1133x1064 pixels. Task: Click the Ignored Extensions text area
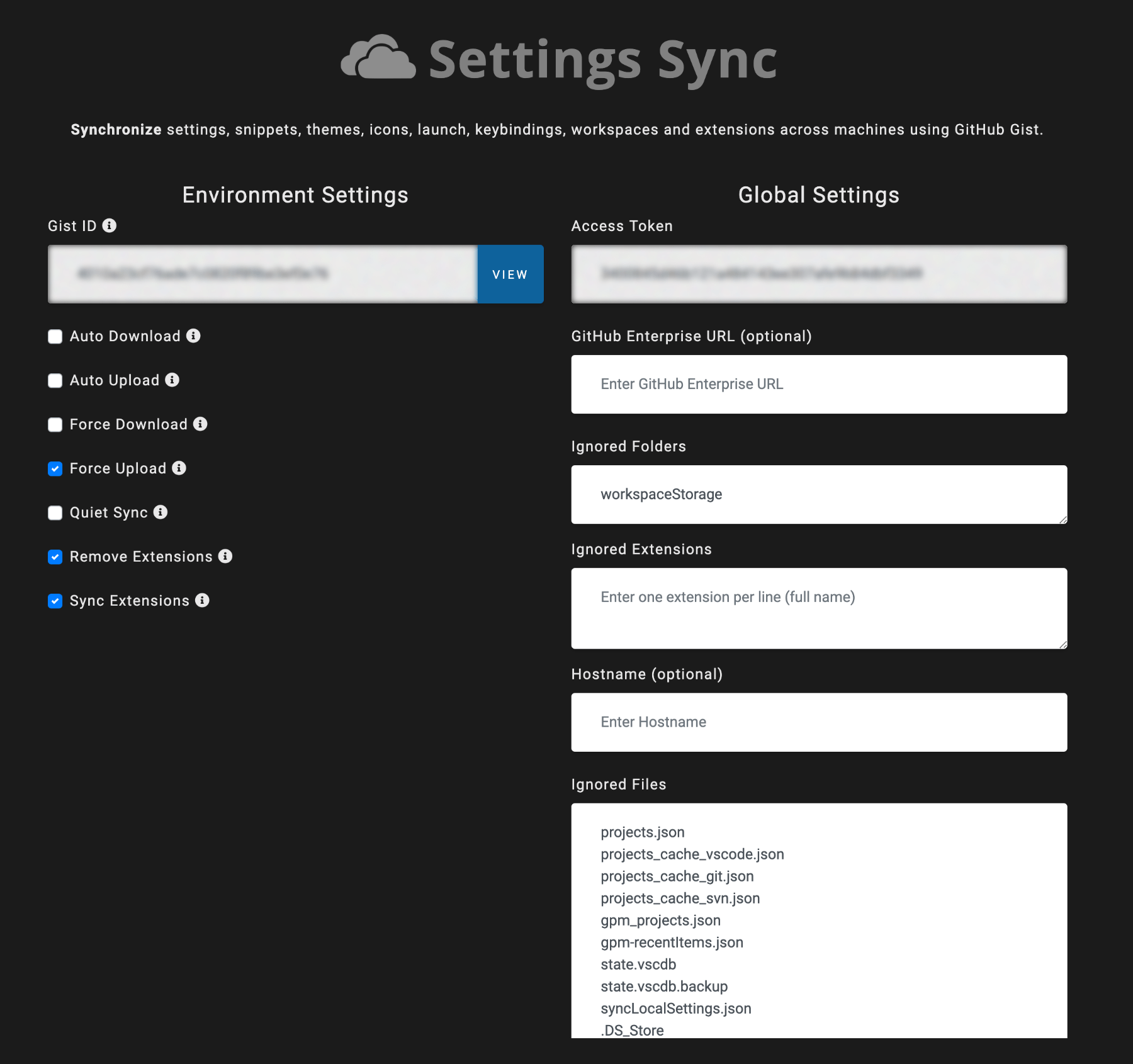[818, 608]
